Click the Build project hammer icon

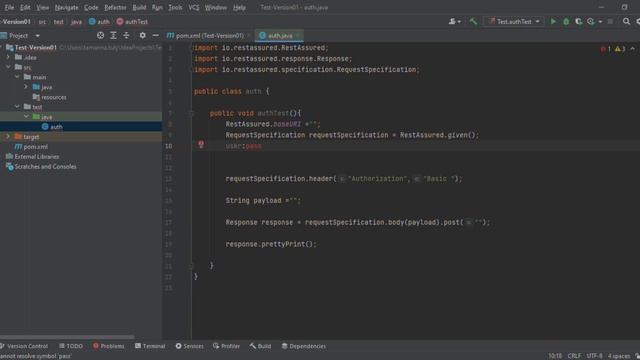tap(473, 21)
